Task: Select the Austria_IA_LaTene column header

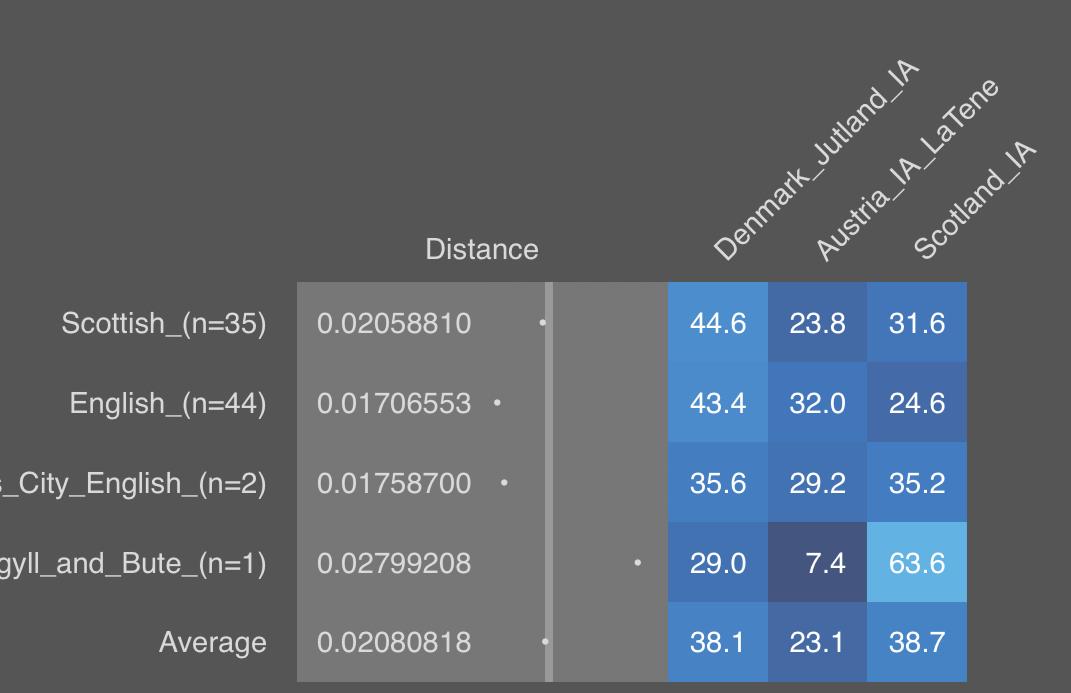Action: [906, 170]
